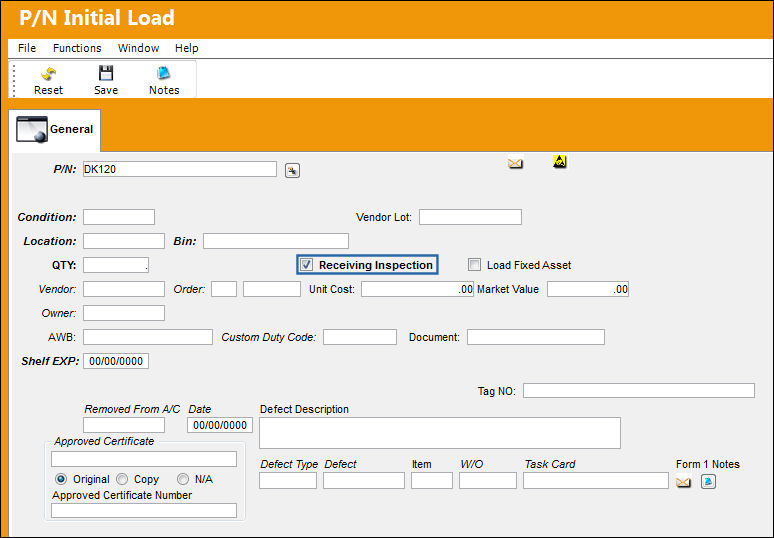This screenshot has width=774, height=538.
Task: Open the Window menu
Action: coord(138,48)
